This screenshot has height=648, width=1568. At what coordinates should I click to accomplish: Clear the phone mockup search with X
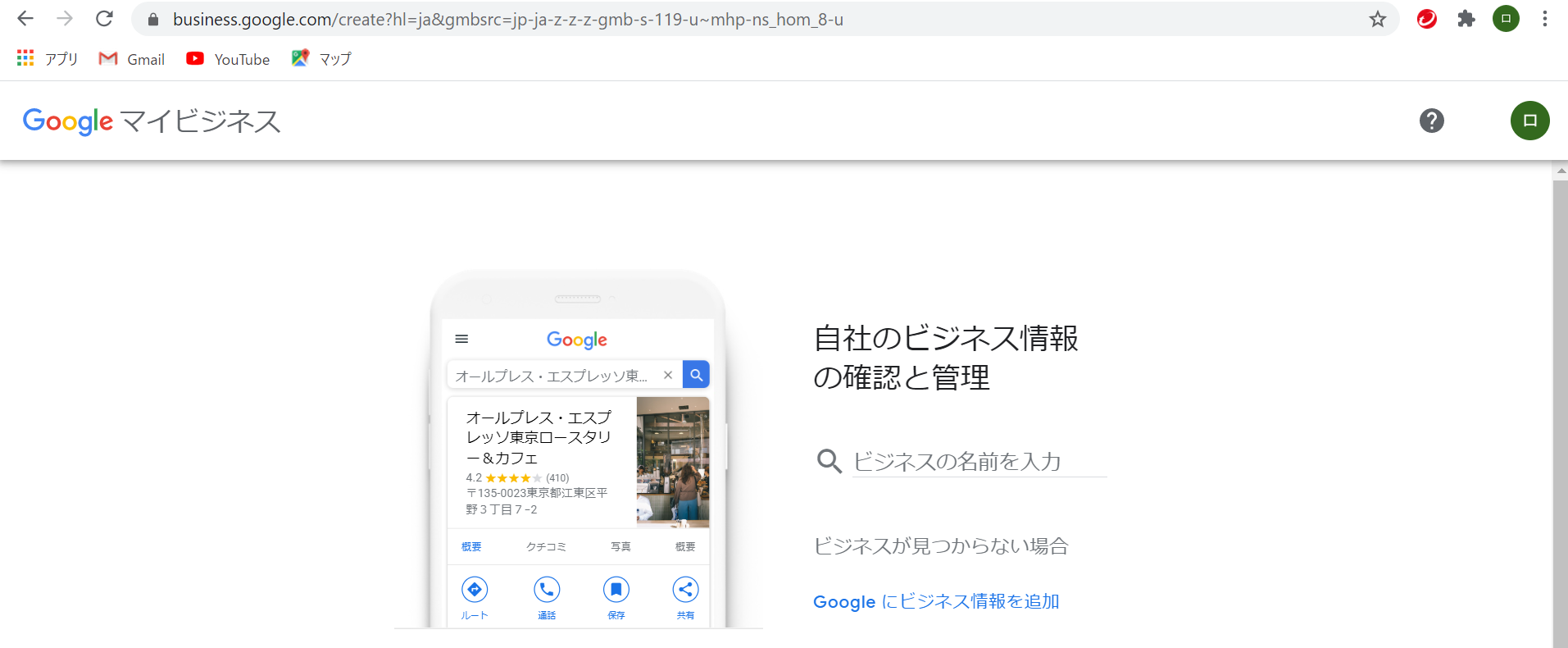click(x=668, y=375)
